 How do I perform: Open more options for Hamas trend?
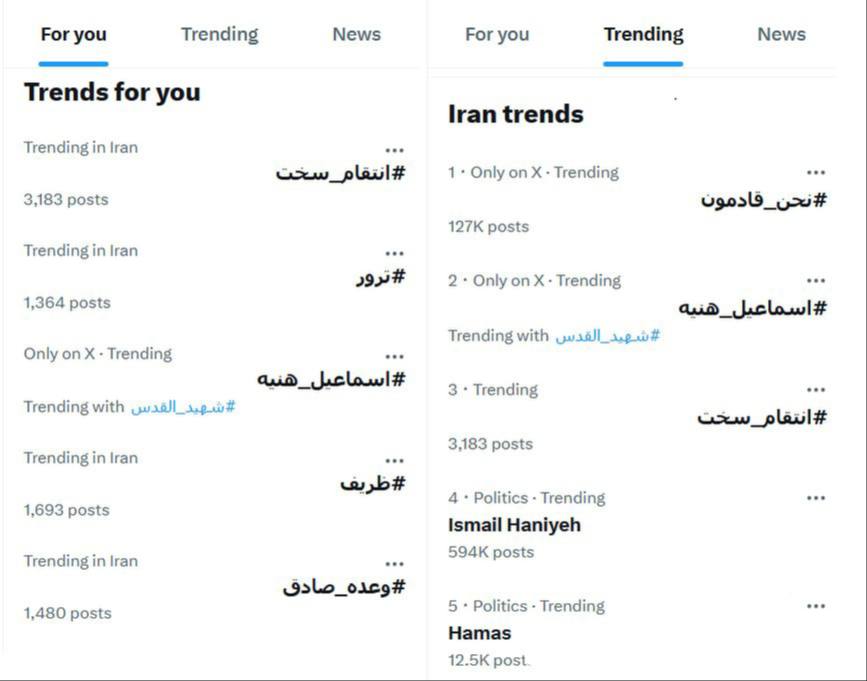(x=816, y=606)
